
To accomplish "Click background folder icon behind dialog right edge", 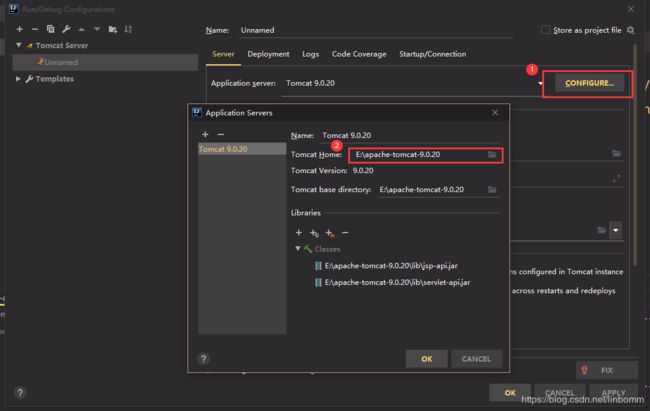I will coord(616,154).
